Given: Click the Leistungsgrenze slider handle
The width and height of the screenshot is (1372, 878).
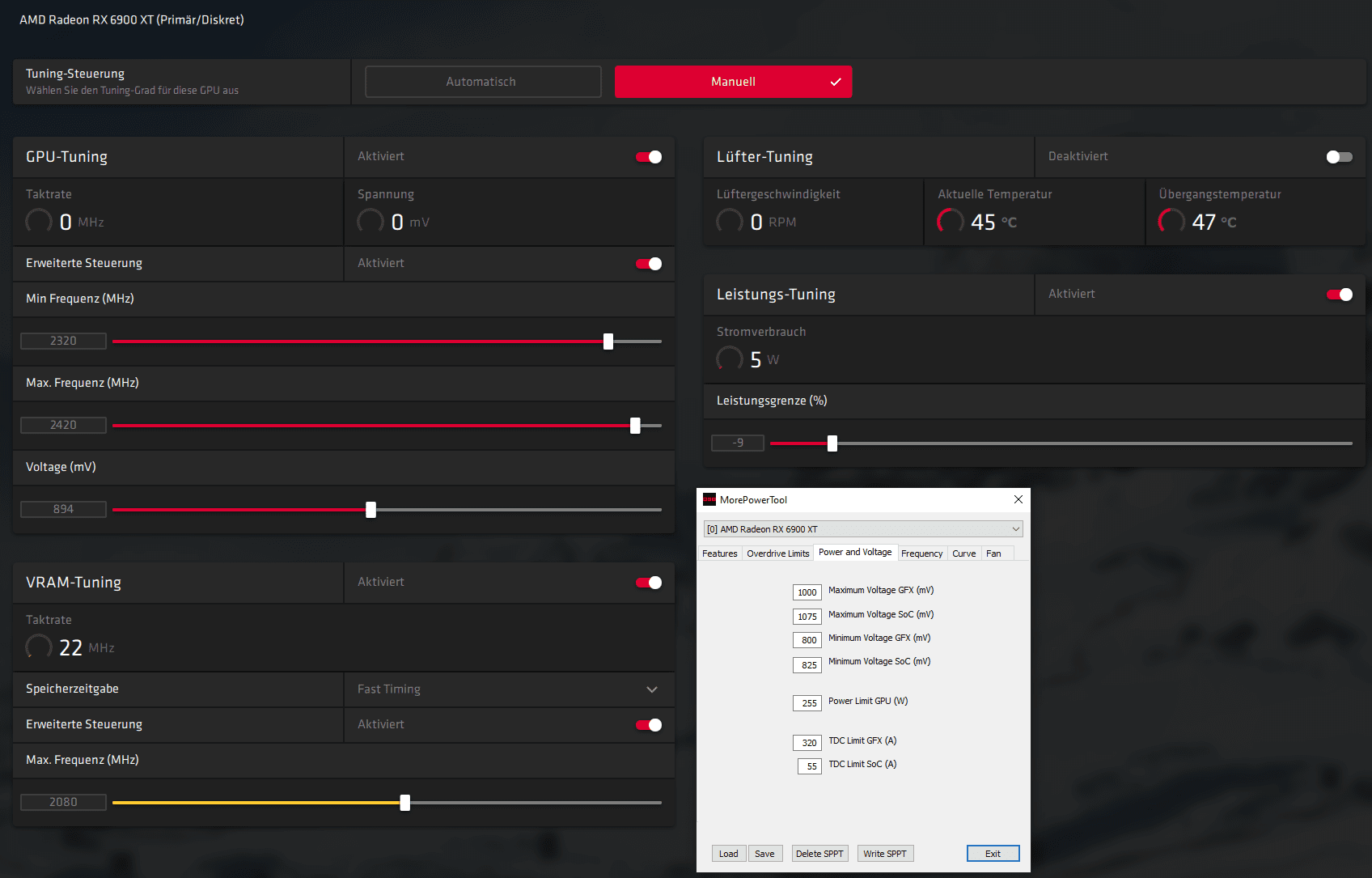Looking at the screenshot, I should (832, 443).
